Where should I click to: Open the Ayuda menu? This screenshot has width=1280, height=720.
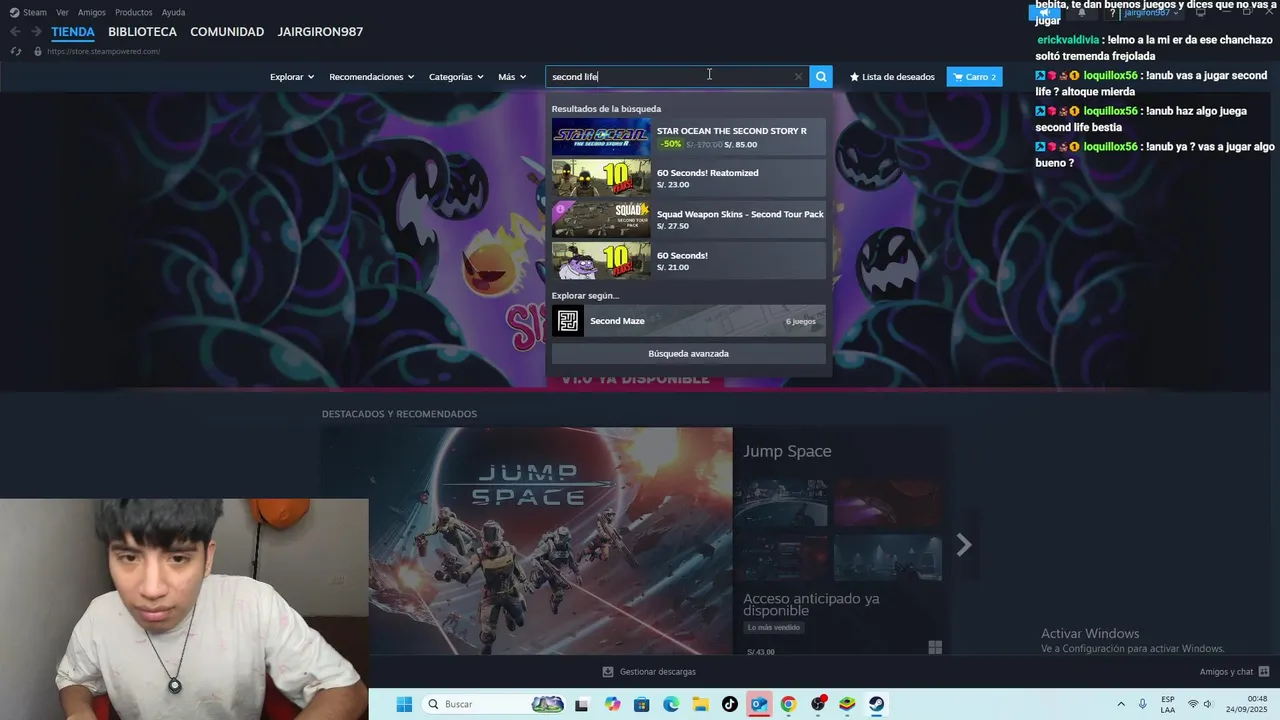tap(173, 12)
